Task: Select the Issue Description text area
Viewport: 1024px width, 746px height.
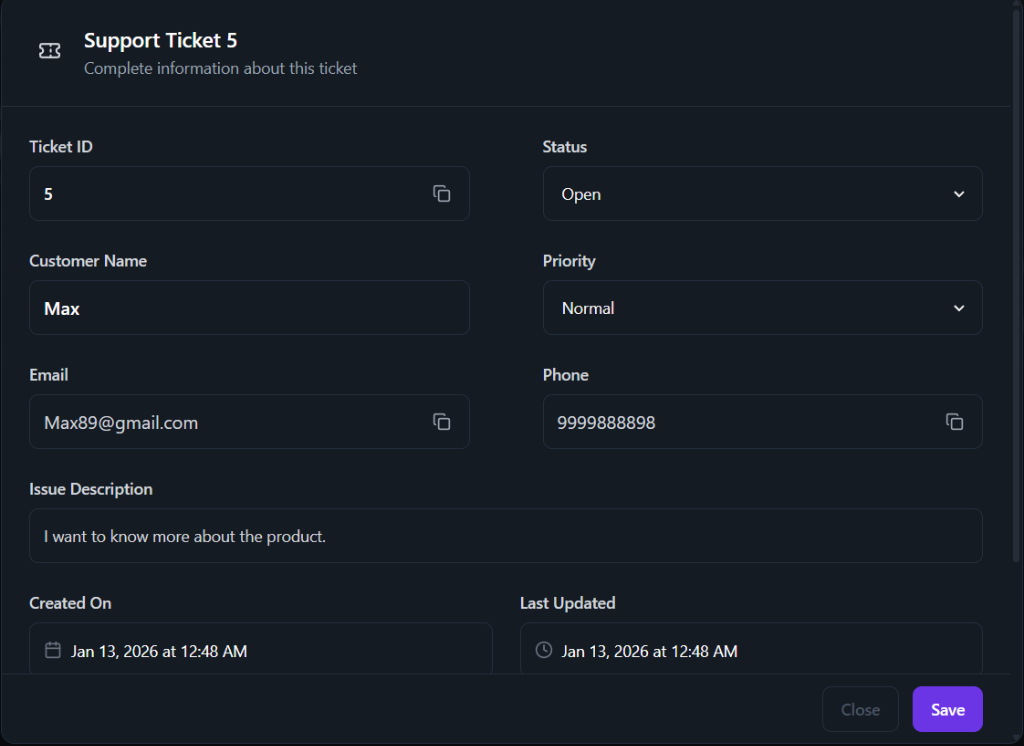Action: tap(506, 535)
